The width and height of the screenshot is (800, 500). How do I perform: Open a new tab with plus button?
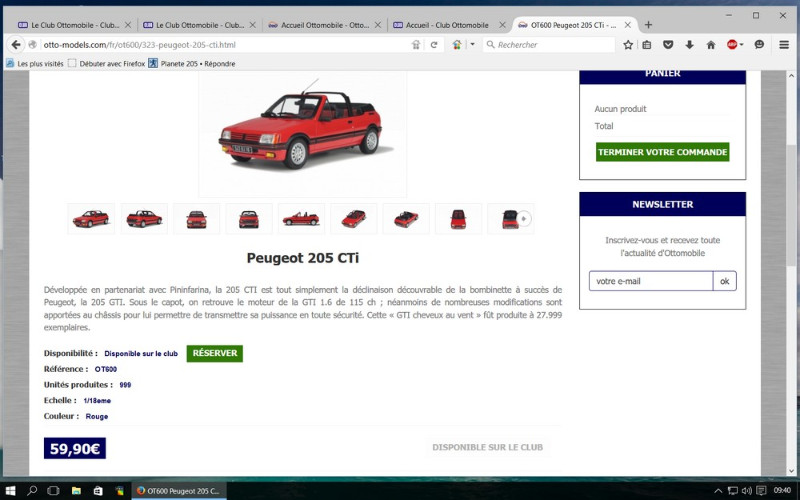coord(648,24)
